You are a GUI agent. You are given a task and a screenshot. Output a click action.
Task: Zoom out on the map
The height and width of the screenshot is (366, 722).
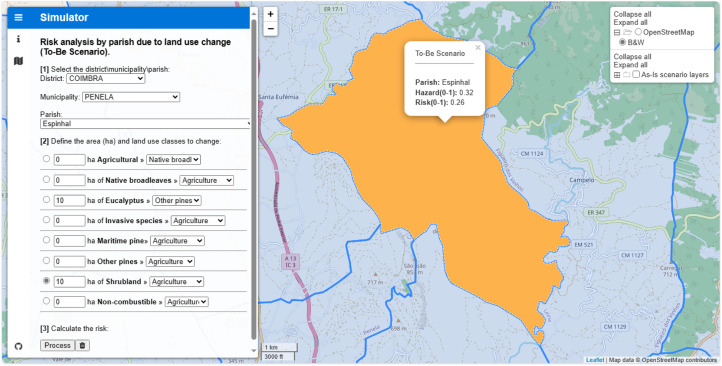pos(270,29)
